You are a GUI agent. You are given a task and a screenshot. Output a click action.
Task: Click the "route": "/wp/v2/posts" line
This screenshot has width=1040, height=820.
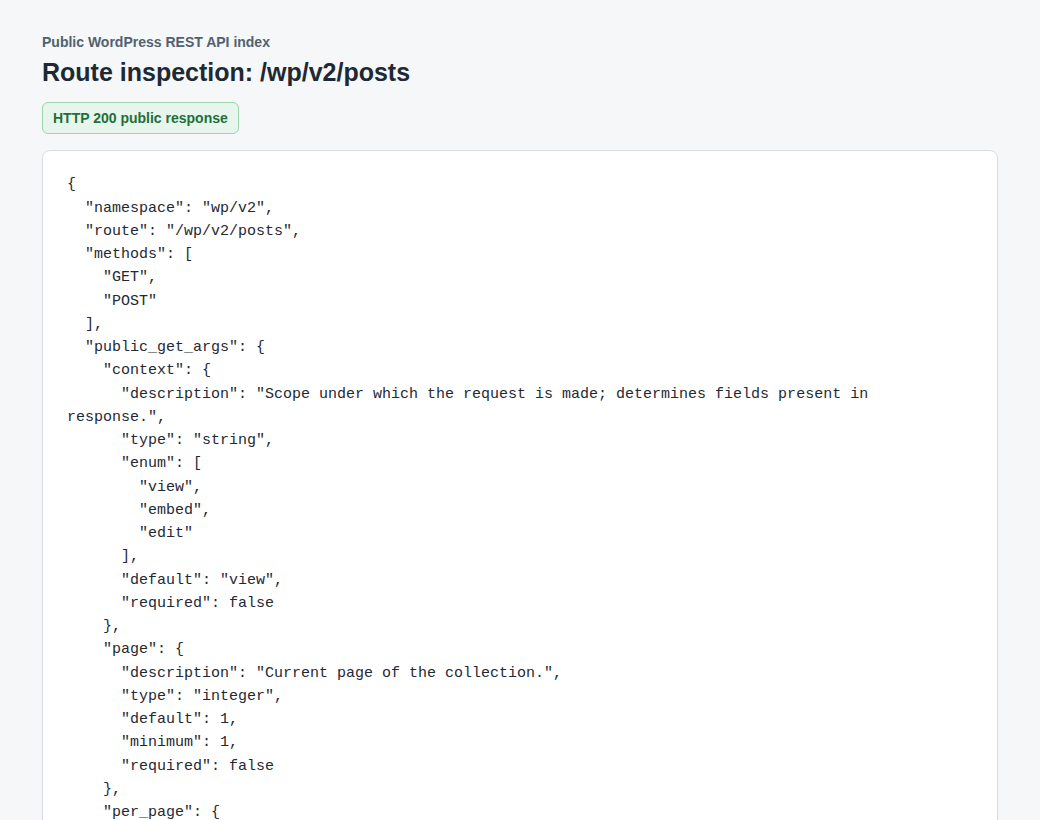192,230
